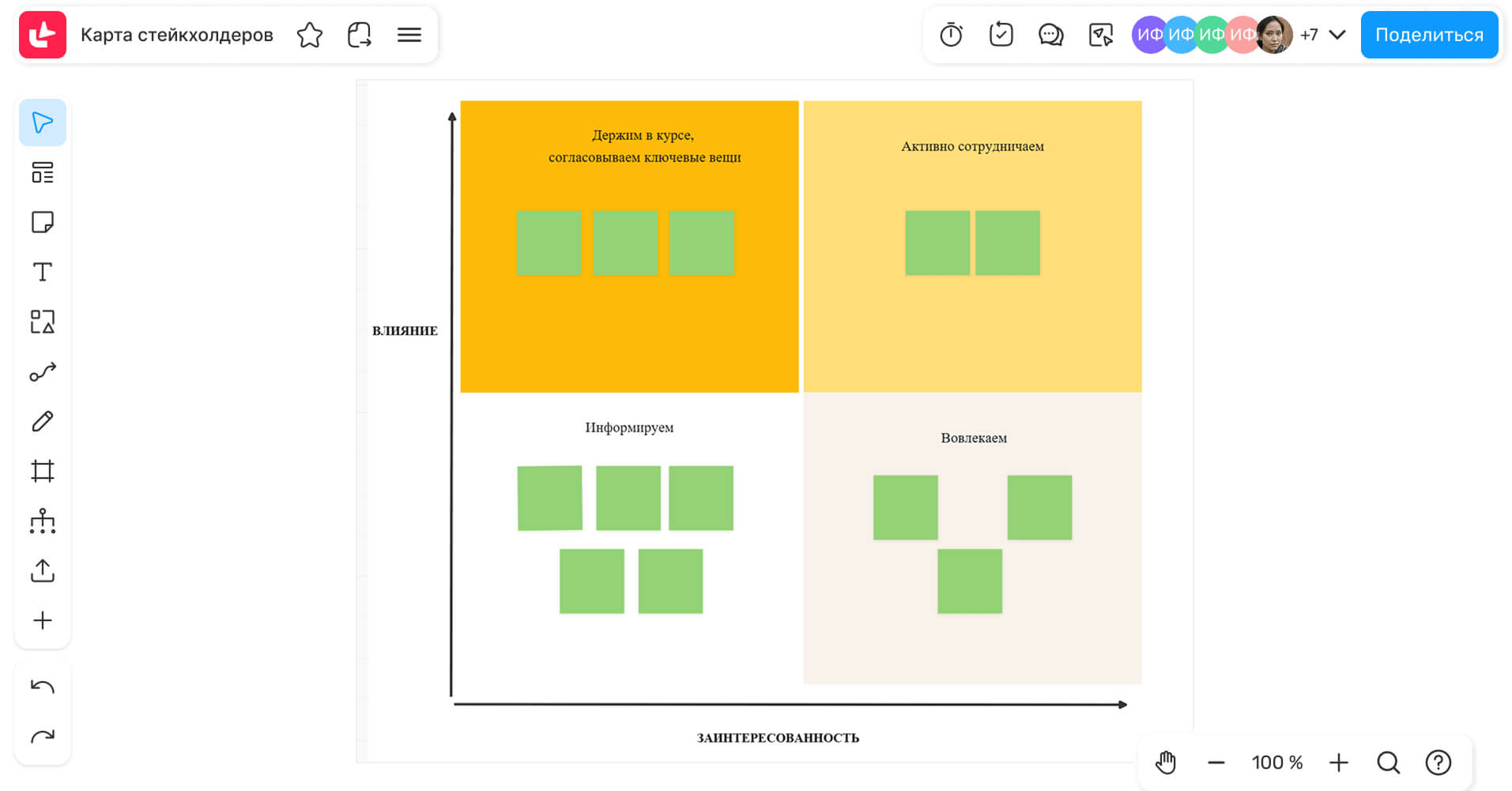Select the sticky note tool
This screenshot has height=791, width=1512.
(42, 222)
